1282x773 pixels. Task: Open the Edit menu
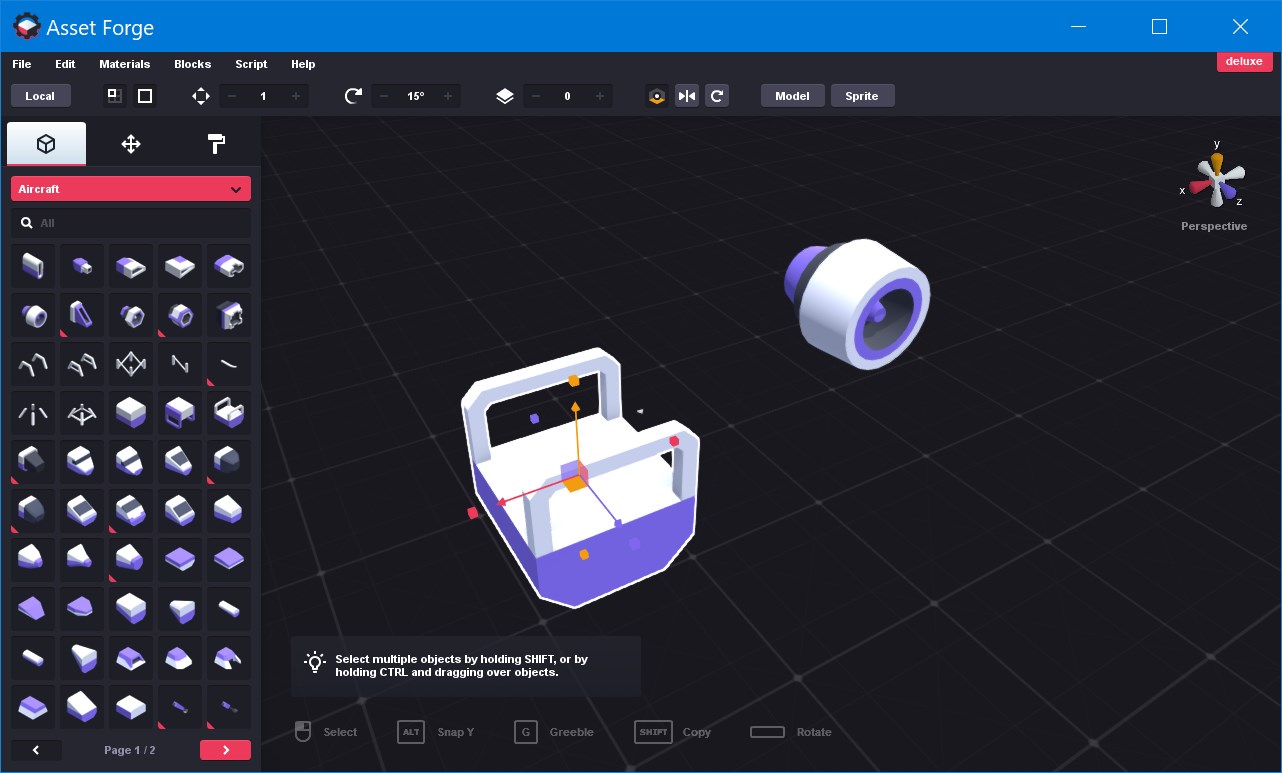[65, 64]
